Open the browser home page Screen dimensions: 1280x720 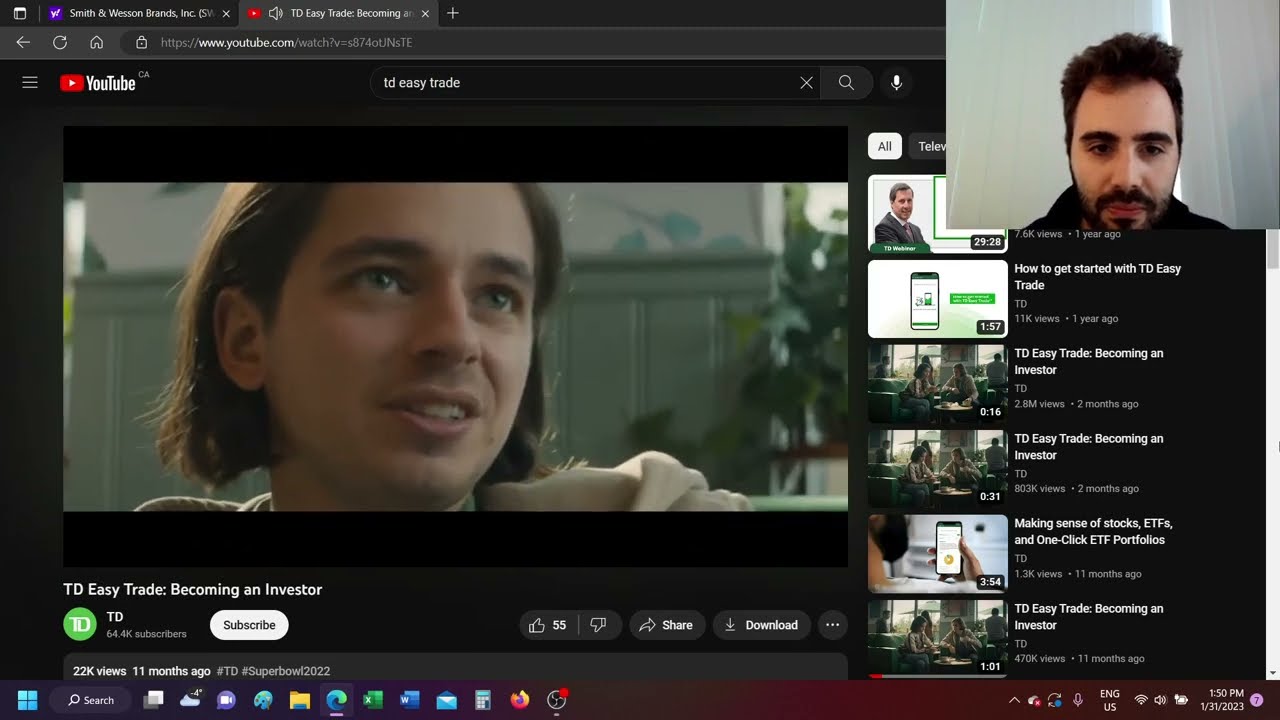pyautogui.click(x=96, y=42)
